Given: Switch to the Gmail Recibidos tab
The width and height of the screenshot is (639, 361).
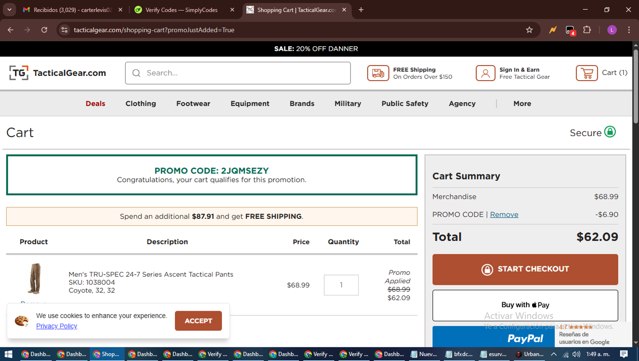Looking at the screenshot, I should (73, 10).
